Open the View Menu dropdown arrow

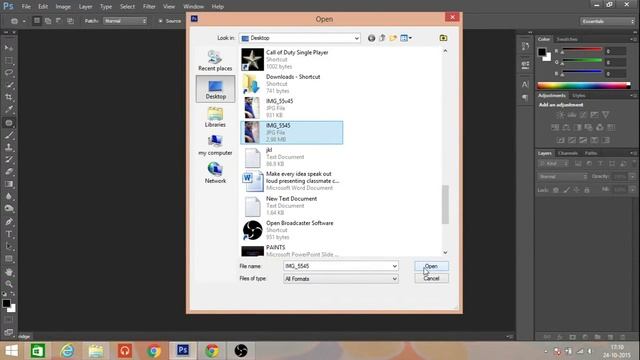pos(410,38)
